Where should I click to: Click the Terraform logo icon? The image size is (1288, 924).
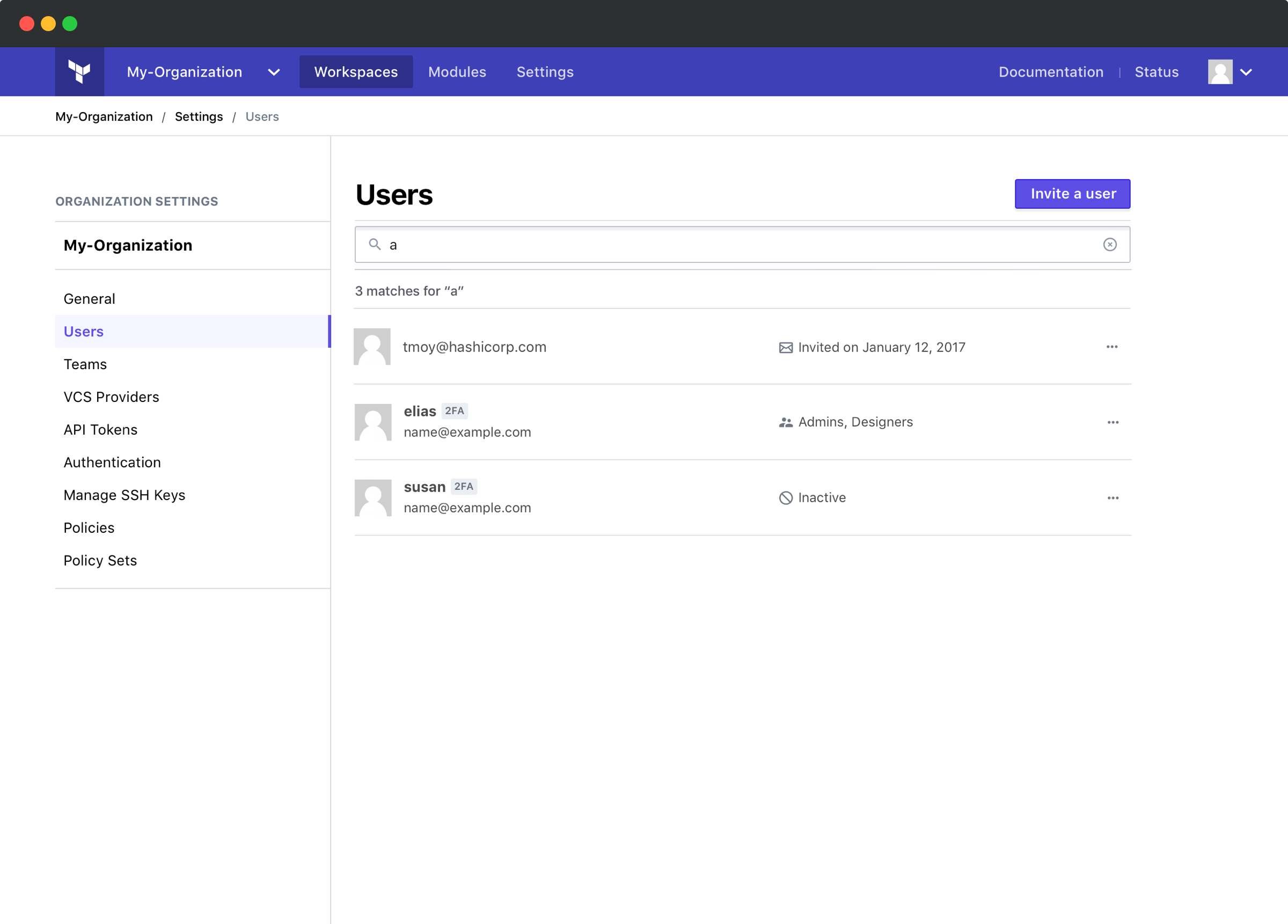click(x=79, y=71)
